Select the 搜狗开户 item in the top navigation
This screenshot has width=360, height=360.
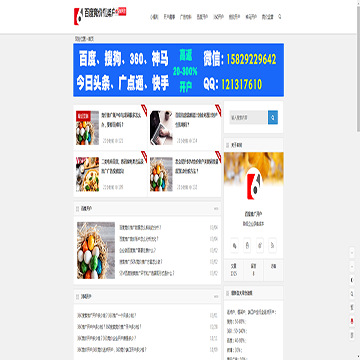[235, 17]
